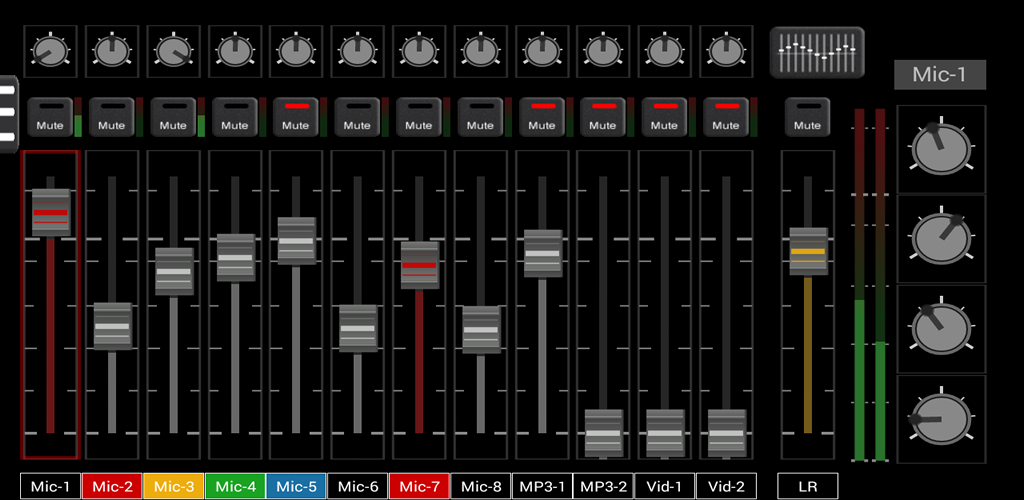Viewport: 1024px width, 500px height.
Task: Click the Mic-6 fader handle
Action: (x=358, y=328)
